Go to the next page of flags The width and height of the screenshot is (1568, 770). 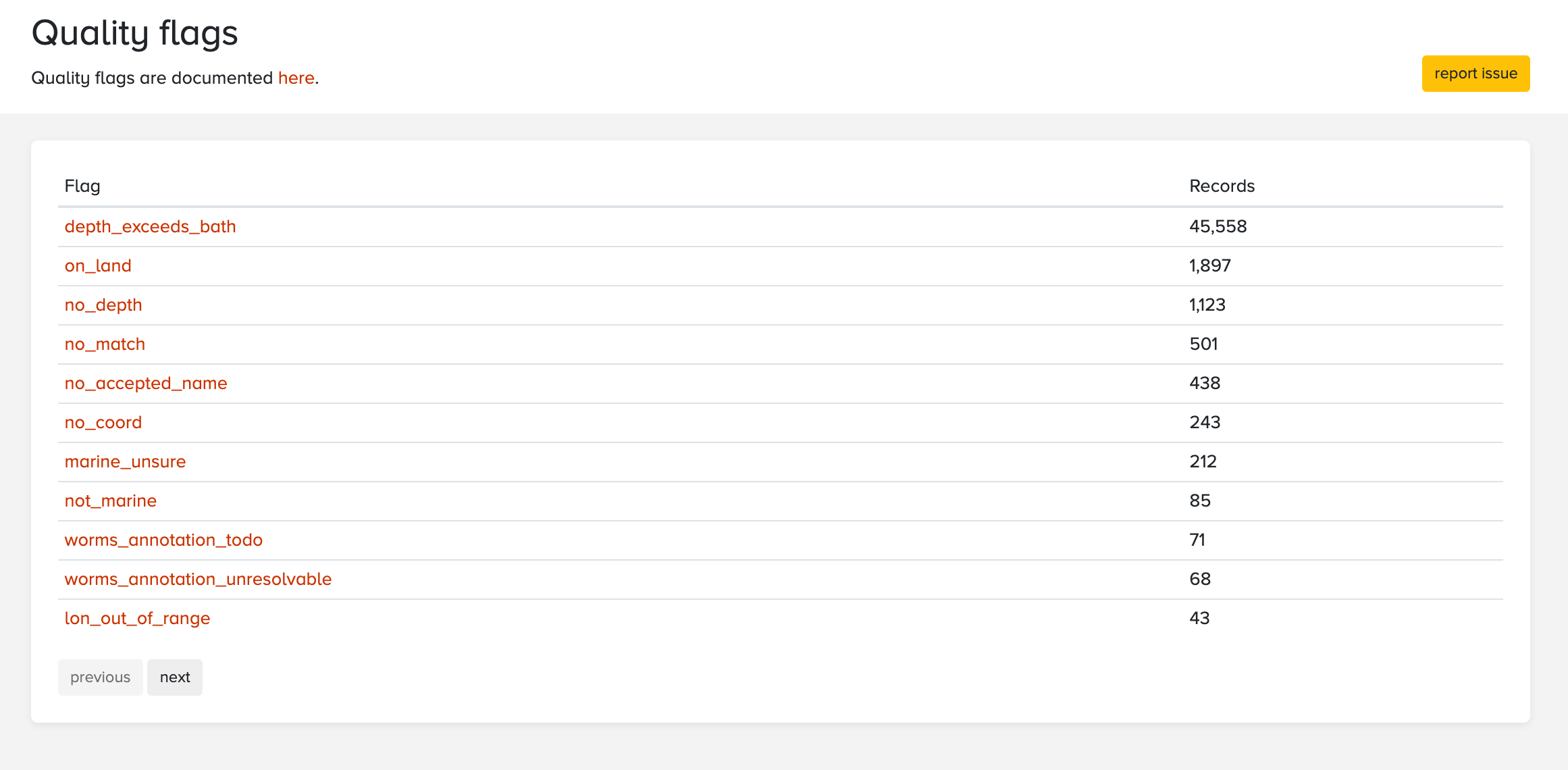[175, 677]
